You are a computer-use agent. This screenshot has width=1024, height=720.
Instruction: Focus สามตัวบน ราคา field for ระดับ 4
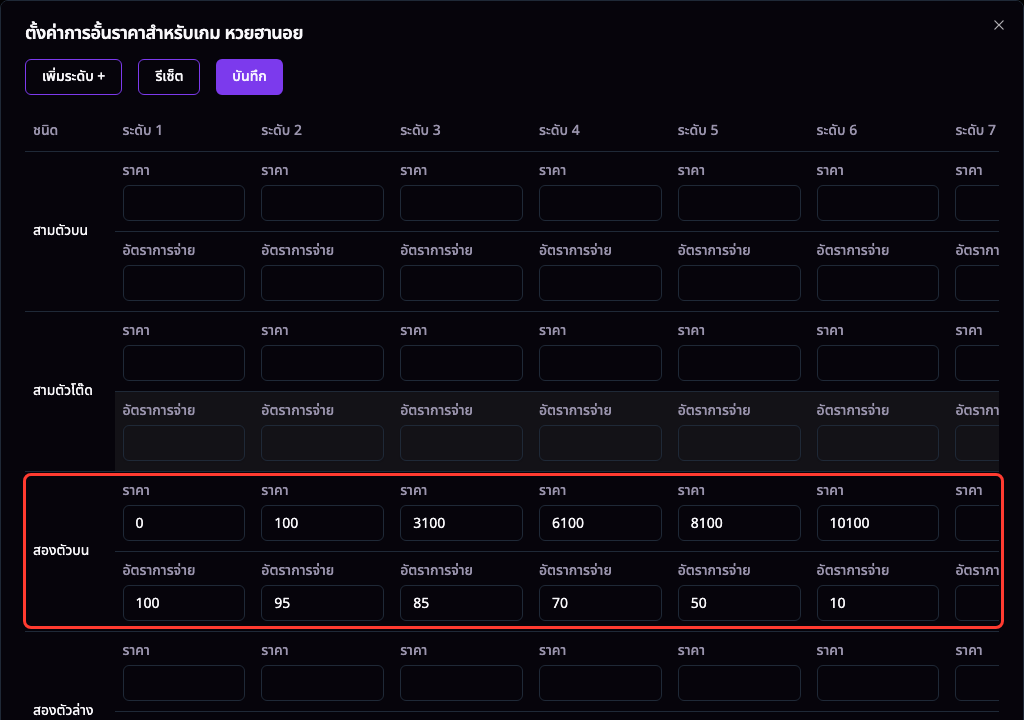pyautogui.click(x=600, y=203)
